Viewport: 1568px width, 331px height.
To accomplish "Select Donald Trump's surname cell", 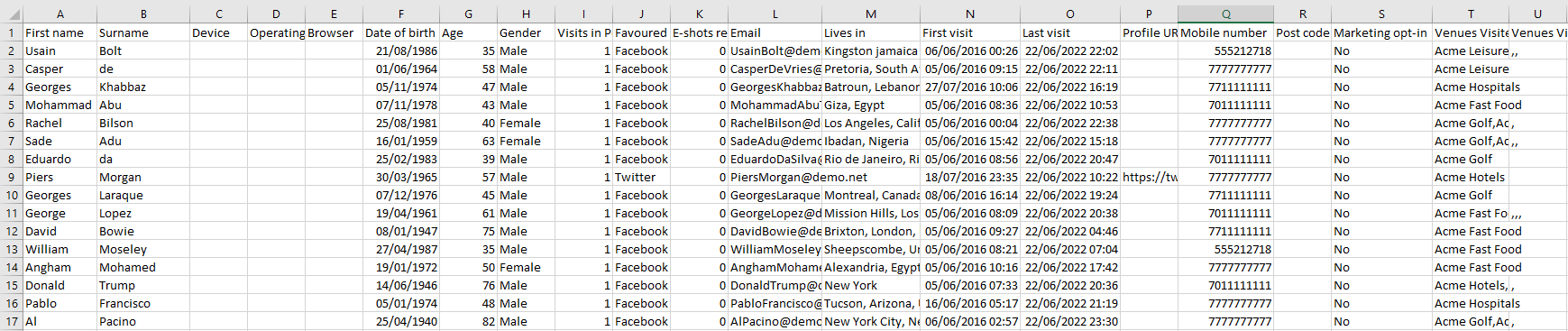I will [x=142, y=285].
